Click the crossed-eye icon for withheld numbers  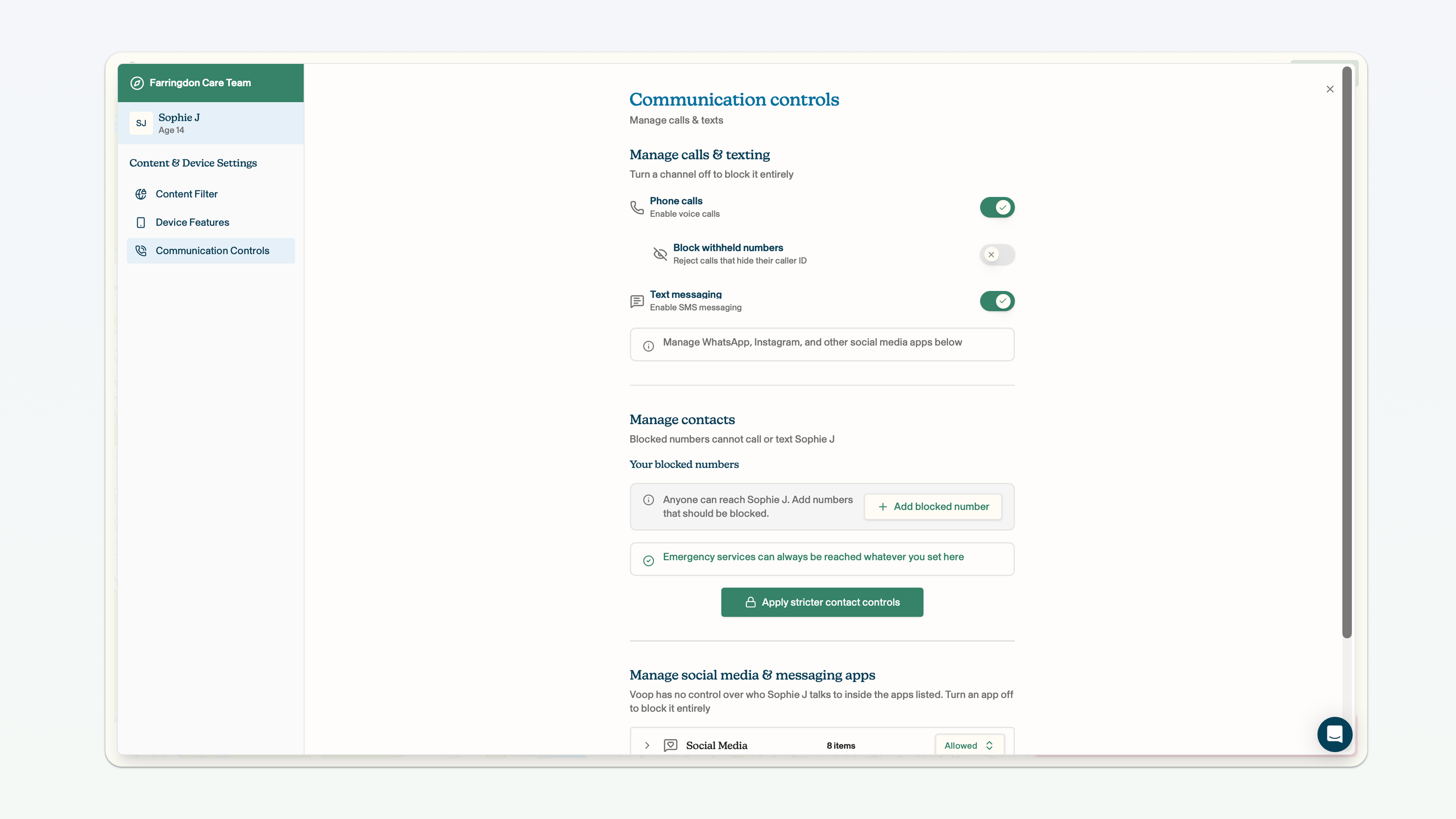pyautogui.click(x=660, y=254)
